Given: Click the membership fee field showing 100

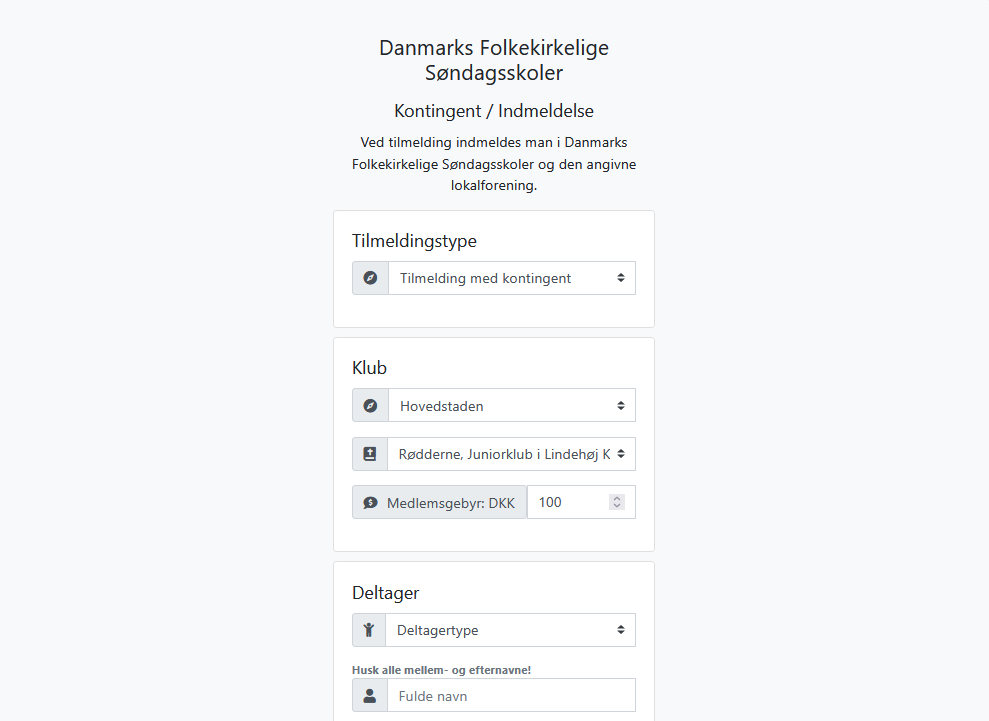Looking at the screenshot, I should coord(565,503).
